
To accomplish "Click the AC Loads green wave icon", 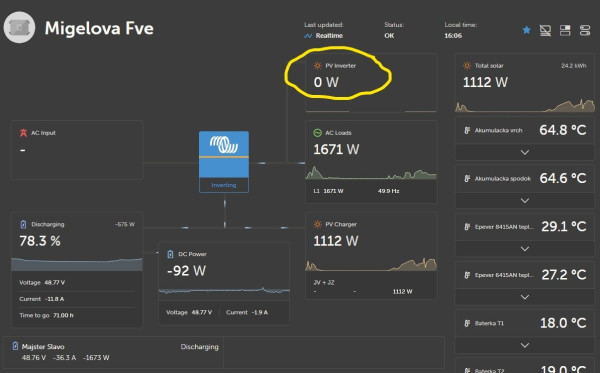I will (317, 133).
